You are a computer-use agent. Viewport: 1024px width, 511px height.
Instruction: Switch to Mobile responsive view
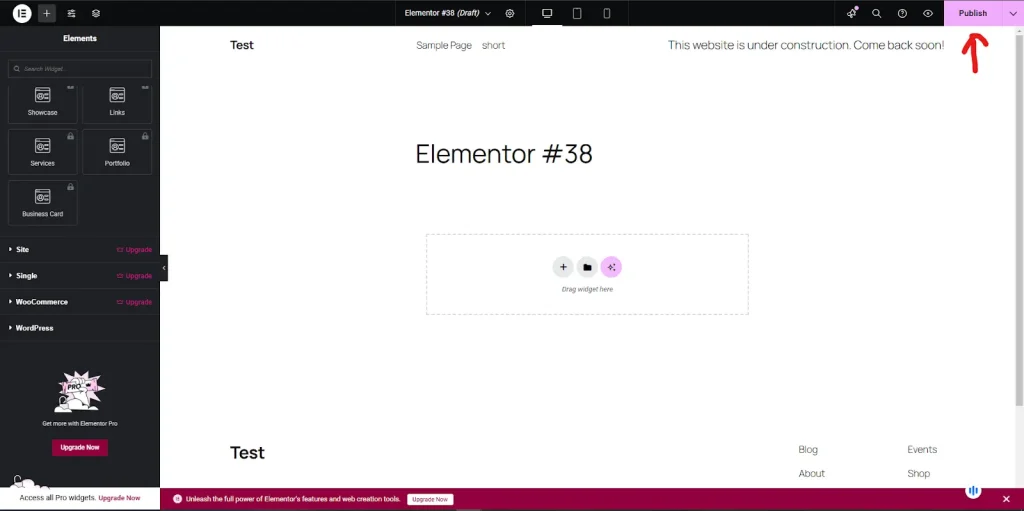coord(607,13)
